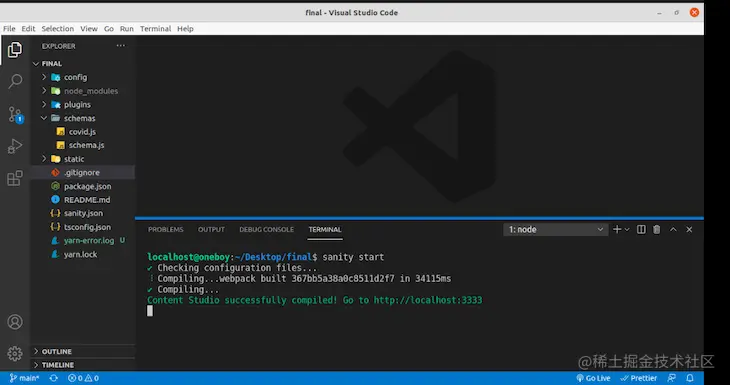
Task: Expand the OUTLINE section
Action: coord(83,351)
